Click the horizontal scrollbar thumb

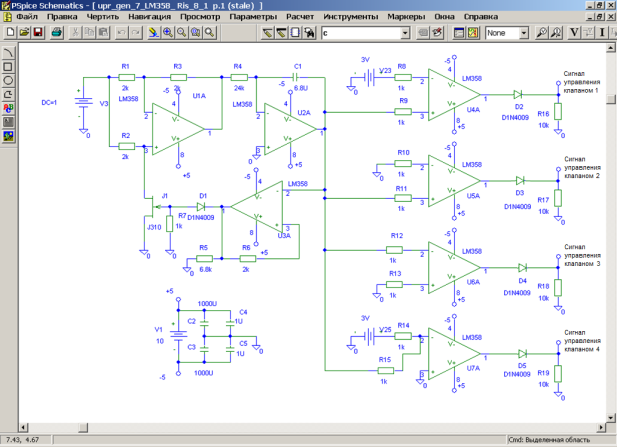pyautogui.click(x=83, y=427)
